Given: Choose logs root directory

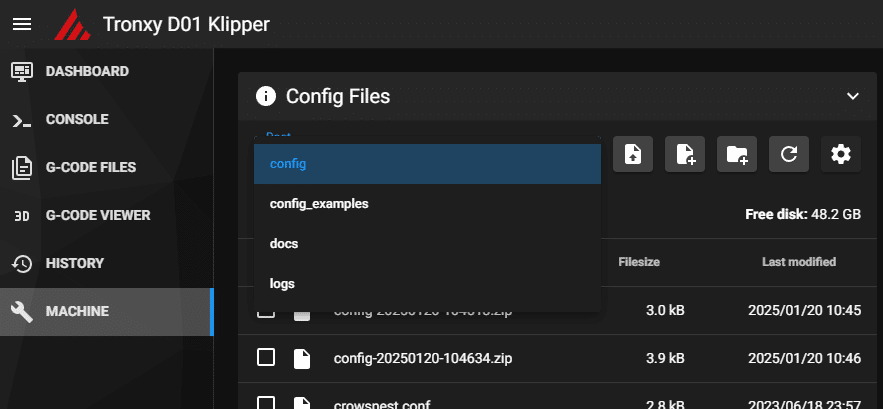Looking at the screenshot, I should (427, 283).
